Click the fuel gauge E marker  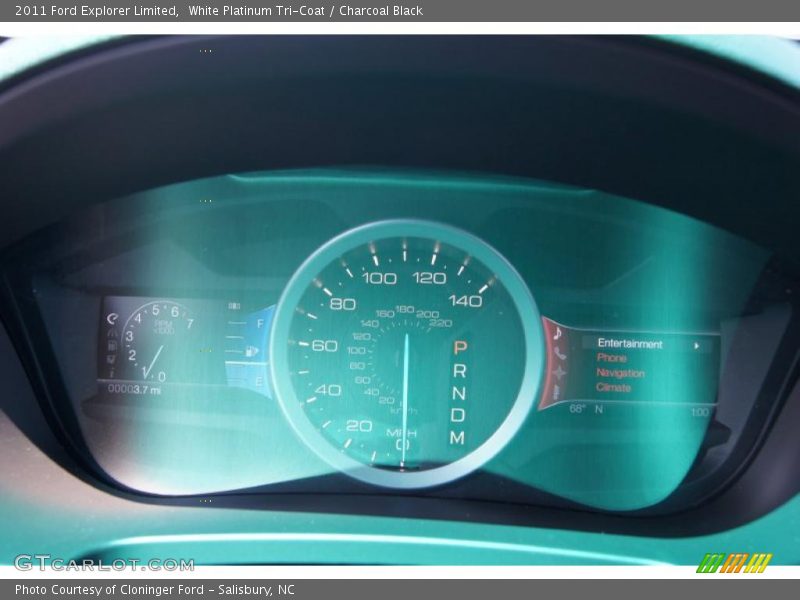(259, 381)
